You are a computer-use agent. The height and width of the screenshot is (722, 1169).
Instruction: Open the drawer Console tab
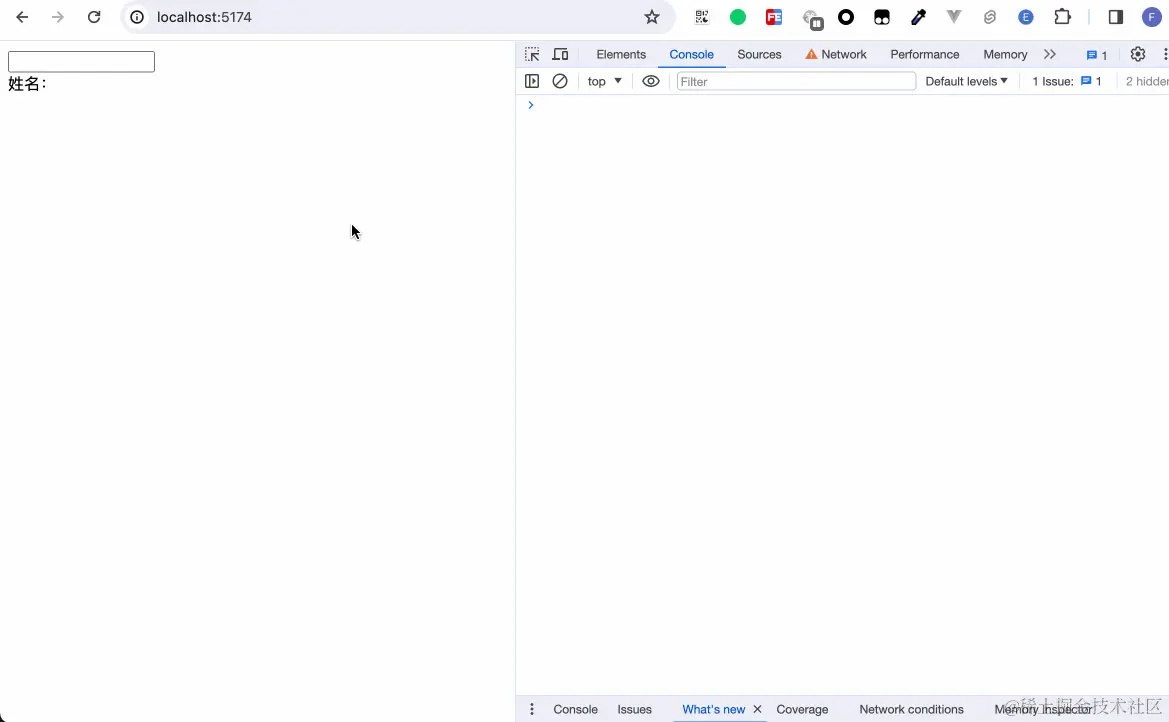coord(576,709)
